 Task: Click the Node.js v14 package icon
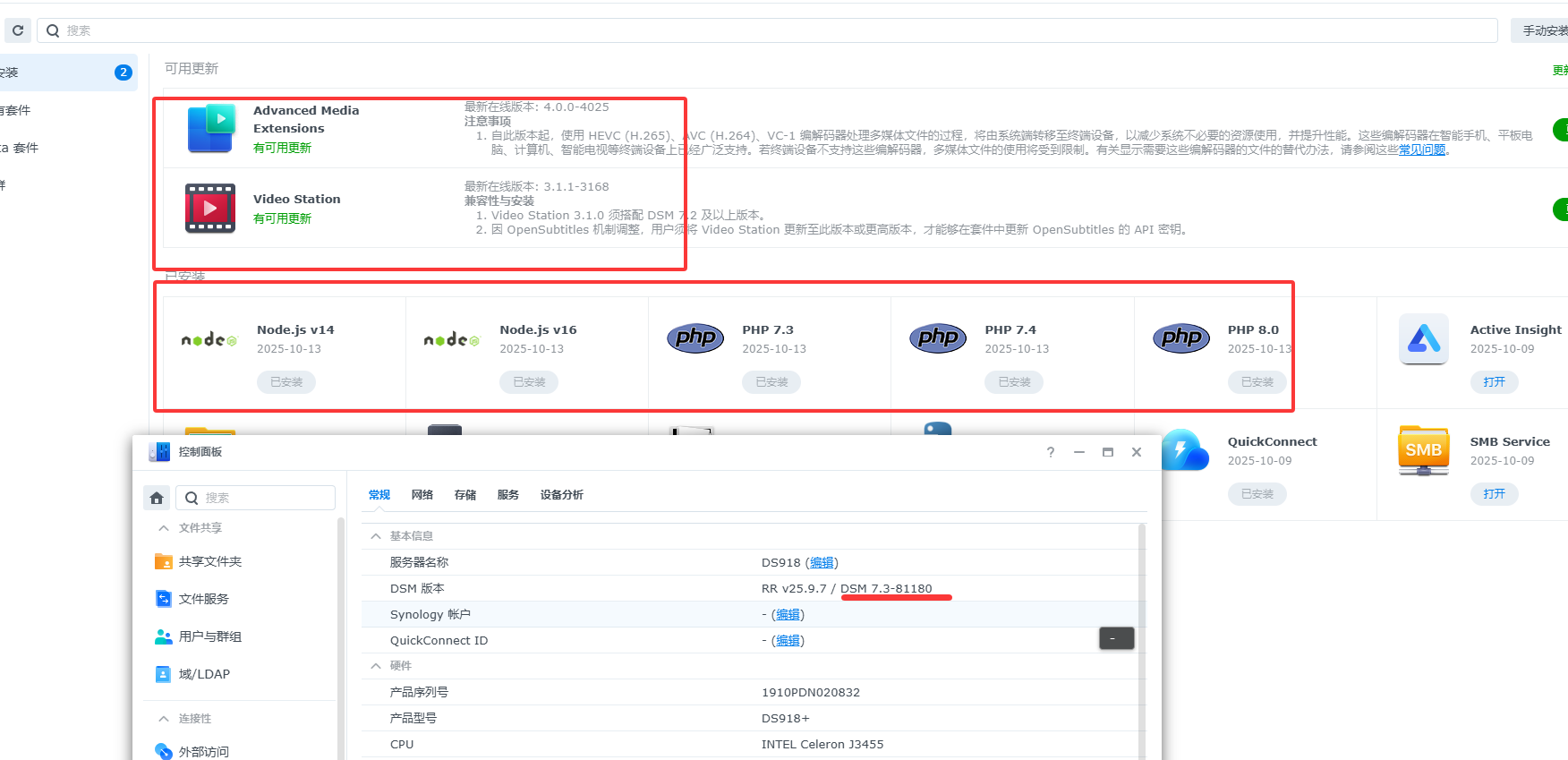[209, 340]
